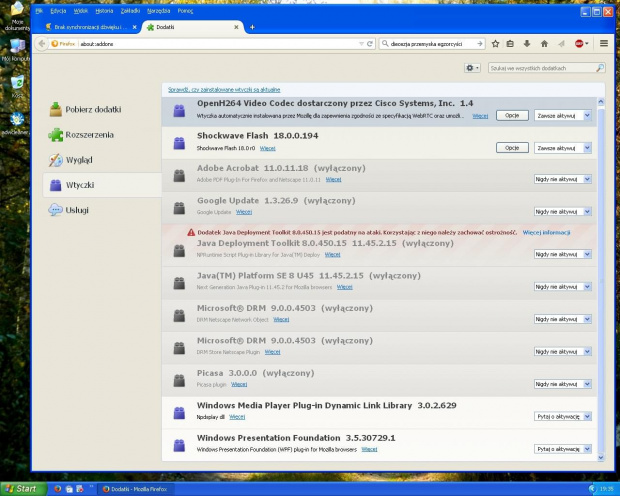This screenshot has width=620, height=496.
Task: Open the downloads arrow icon
Action: pyautogui.click(x=527, y=44)
